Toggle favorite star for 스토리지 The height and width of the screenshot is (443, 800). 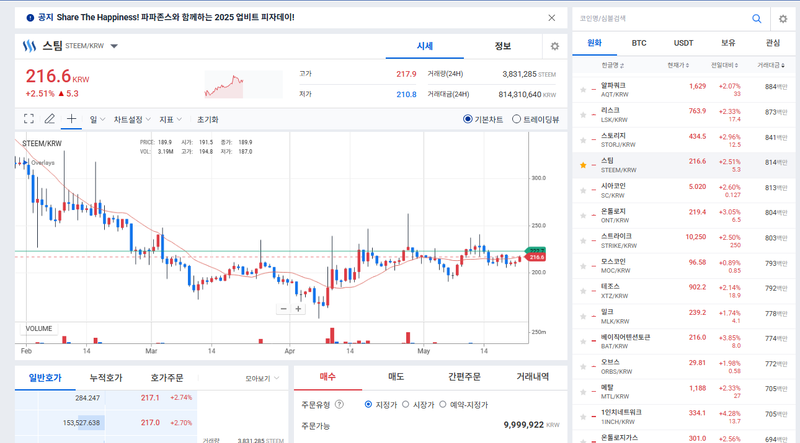tap(583, 140)
